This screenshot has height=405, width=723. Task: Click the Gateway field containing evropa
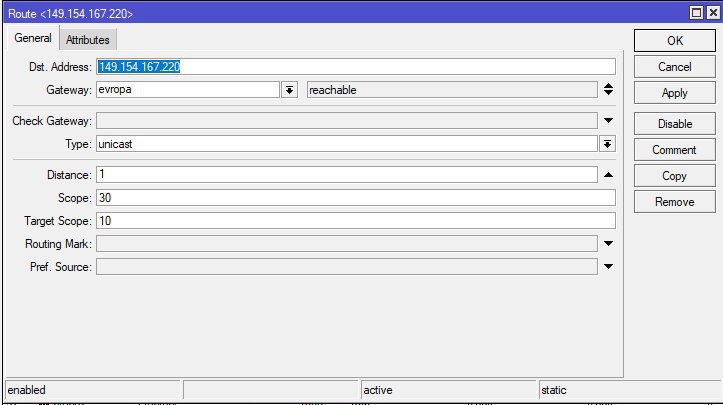(x=188, y=89)
